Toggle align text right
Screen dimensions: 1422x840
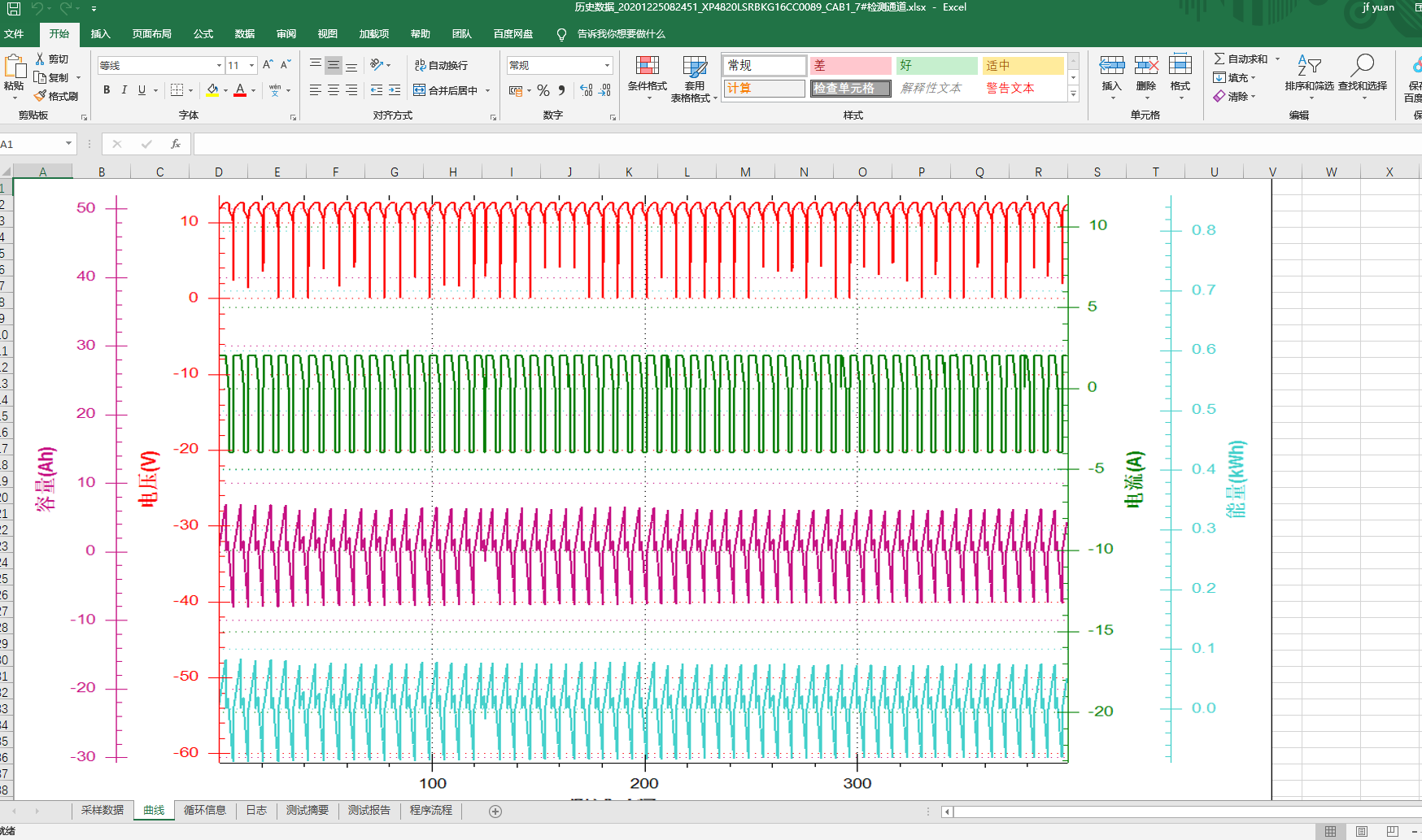(351, 90)
